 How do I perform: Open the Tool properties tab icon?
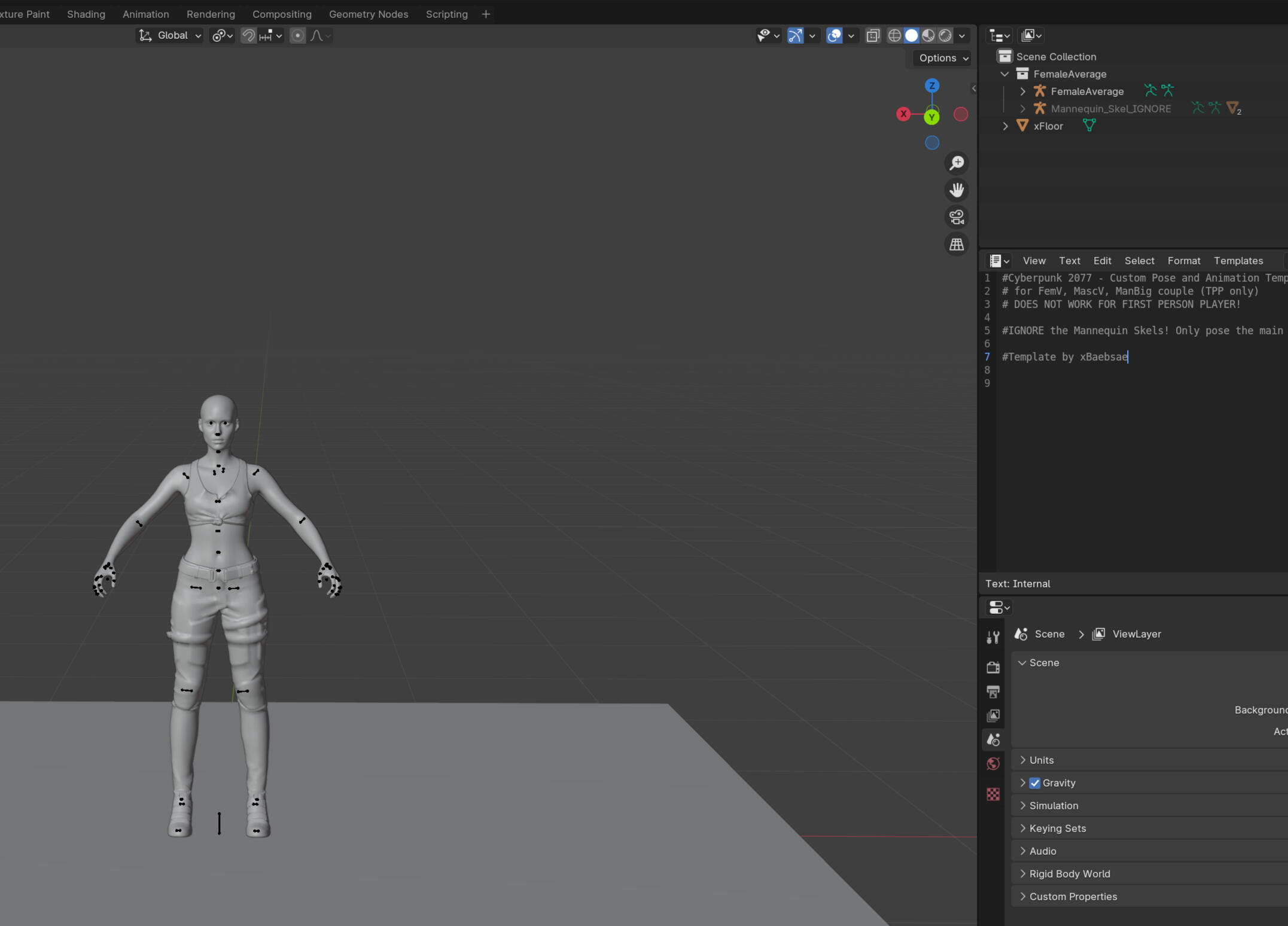(x=993, y=638)
